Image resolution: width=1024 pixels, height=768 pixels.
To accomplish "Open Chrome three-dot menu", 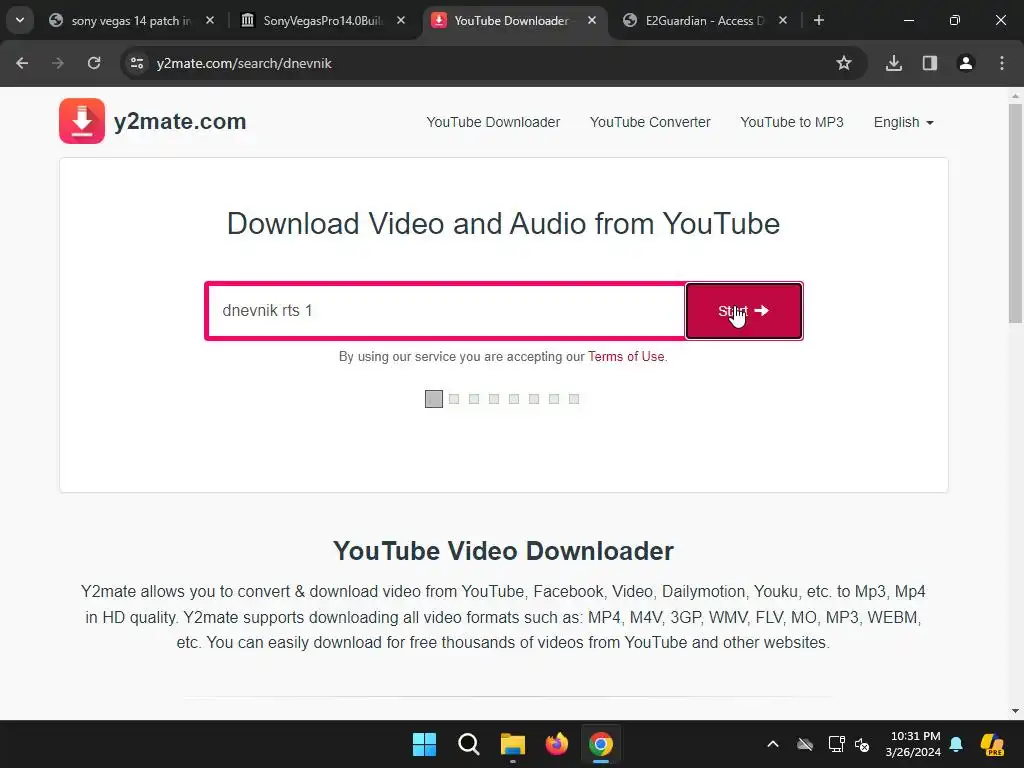I will [x=1002, y=63].
